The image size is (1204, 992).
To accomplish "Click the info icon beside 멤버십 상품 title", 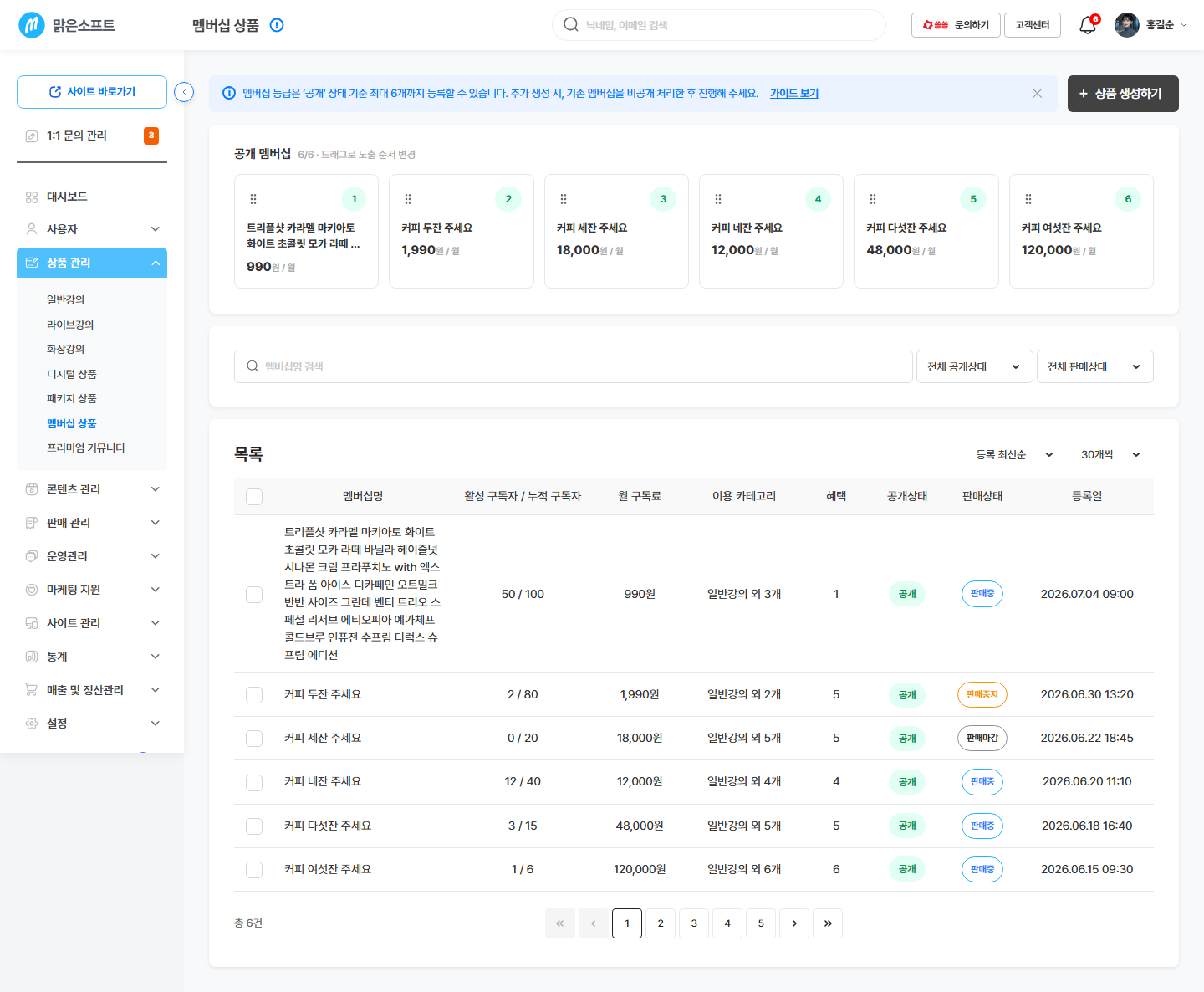I will click(277, 25).
